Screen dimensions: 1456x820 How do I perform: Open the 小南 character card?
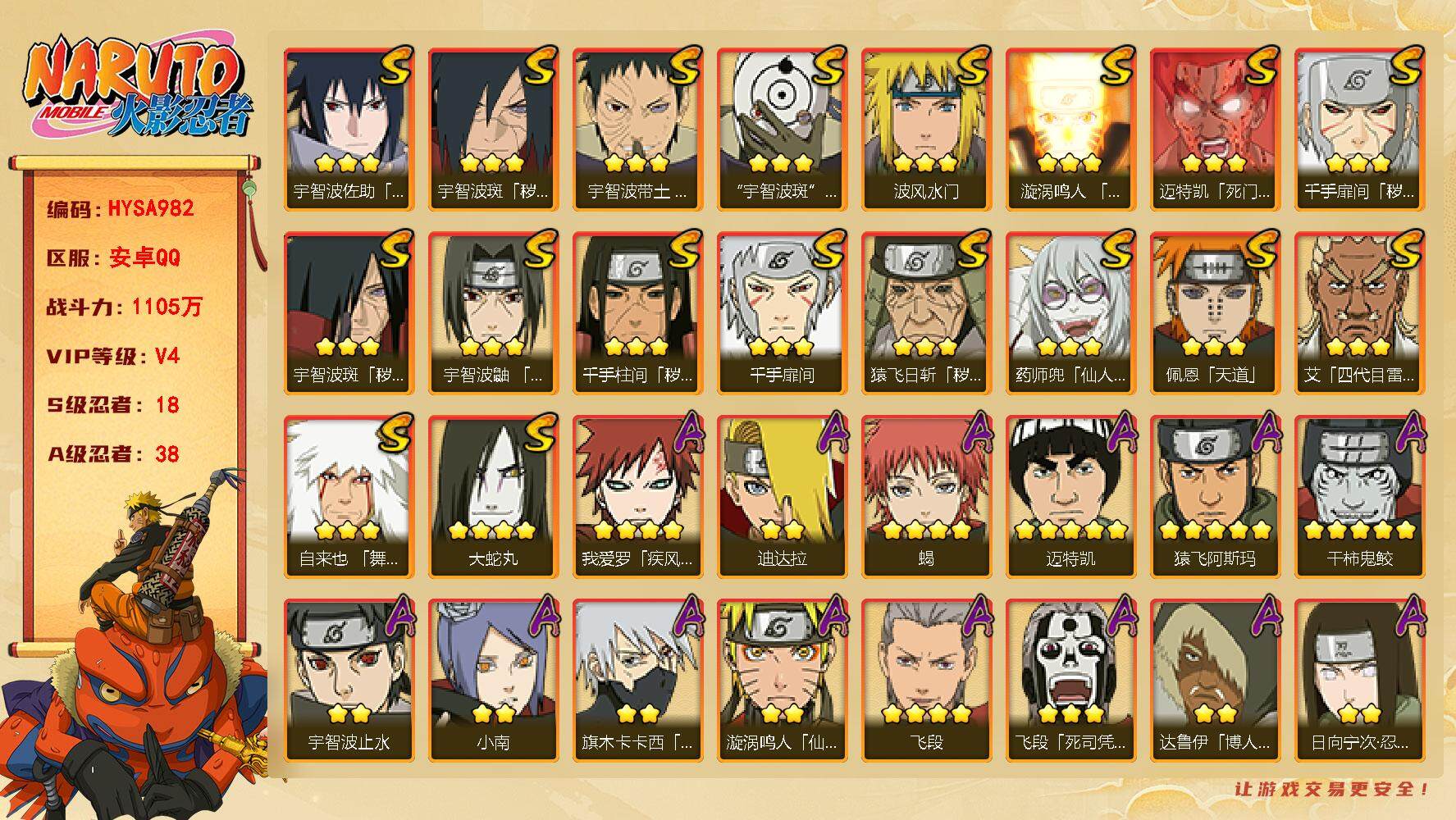(x=493, y=681)
